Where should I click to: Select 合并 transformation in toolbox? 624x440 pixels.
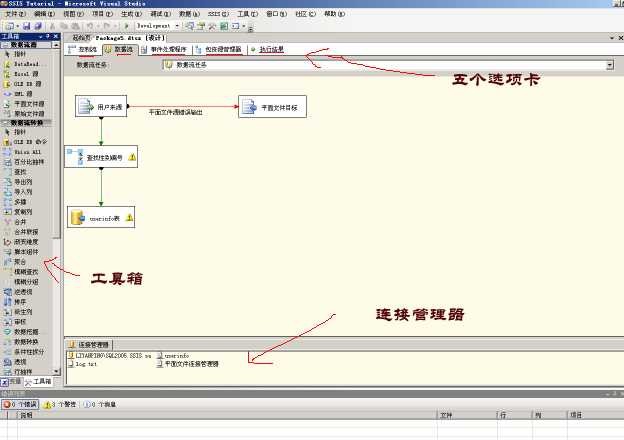(x=15, y=222)
